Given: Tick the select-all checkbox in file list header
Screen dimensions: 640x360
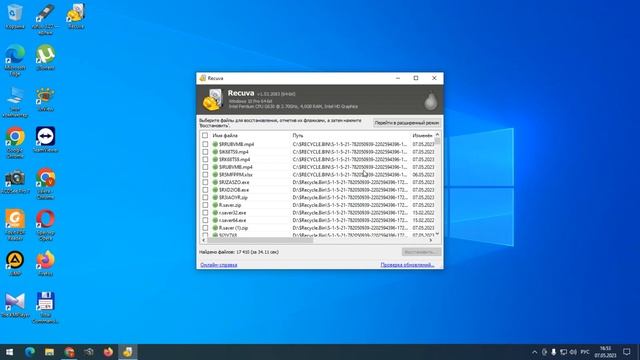Looking at the screenshot, I should click(x=205, y=135).
